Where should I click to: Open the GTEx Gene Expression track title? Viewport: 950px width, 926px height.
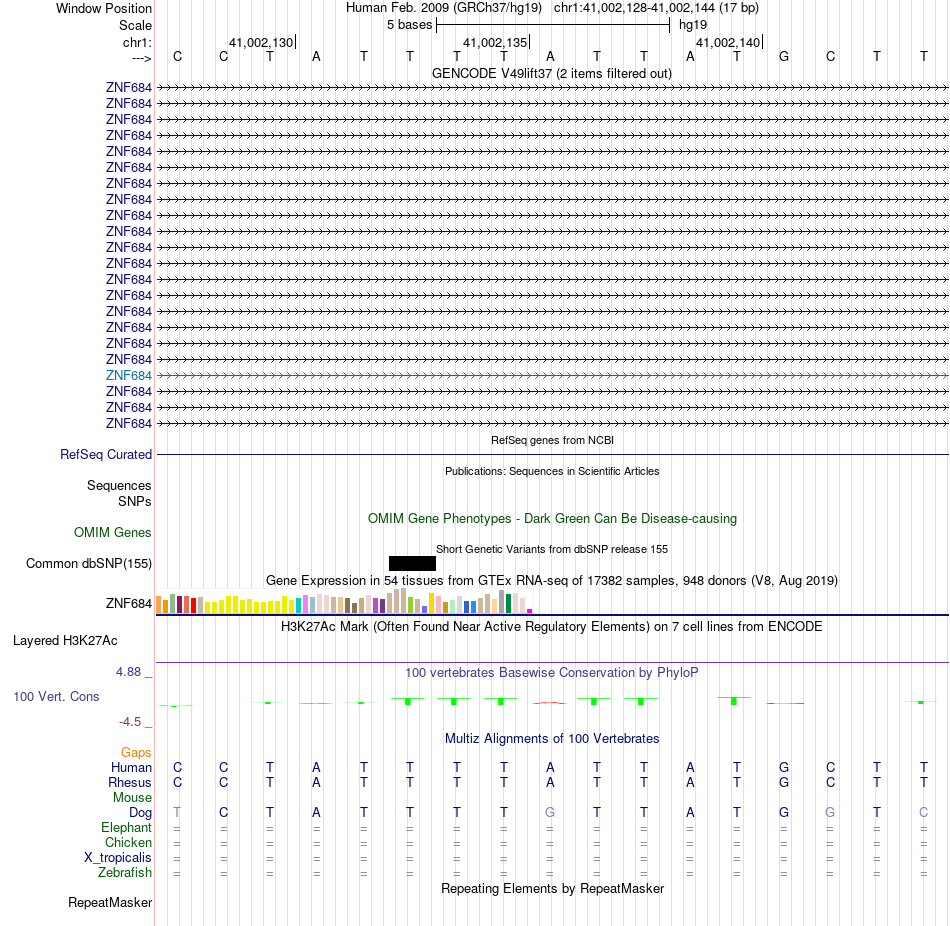click(x=552, y=581)
